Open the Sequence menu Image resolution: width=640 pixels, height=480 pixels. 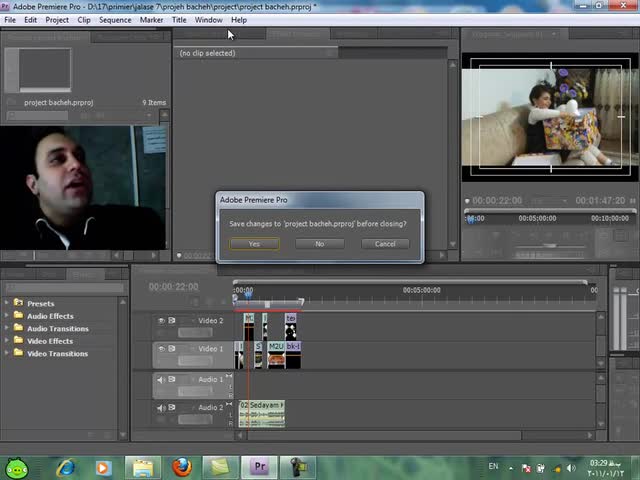(115, 20)
